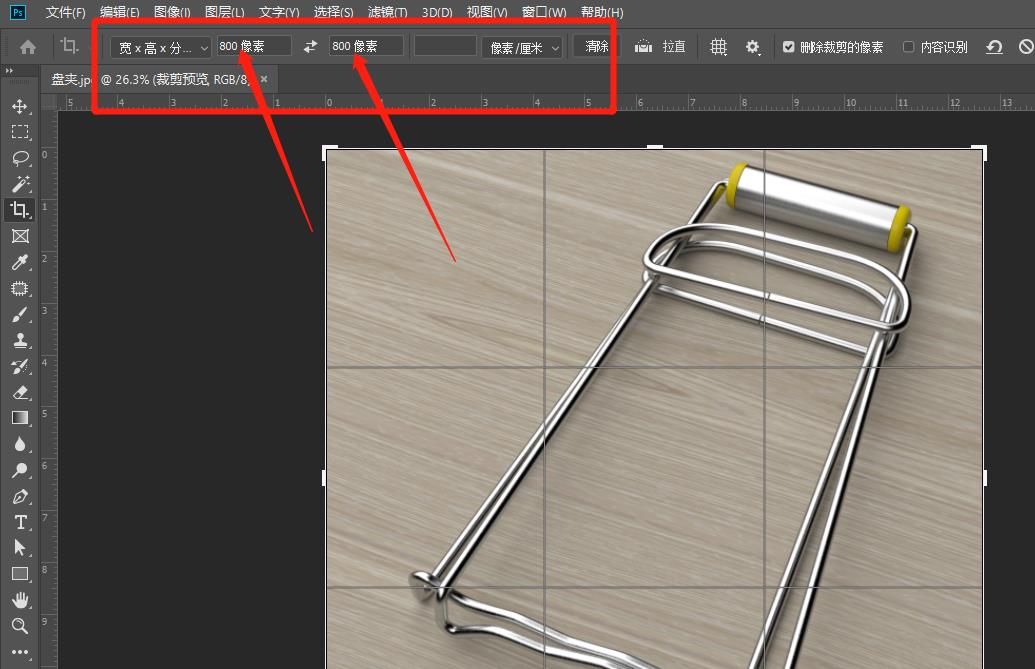Click the Clear button
The height and width of the screenshot is (669, 1035).
(x=597, y=46)
